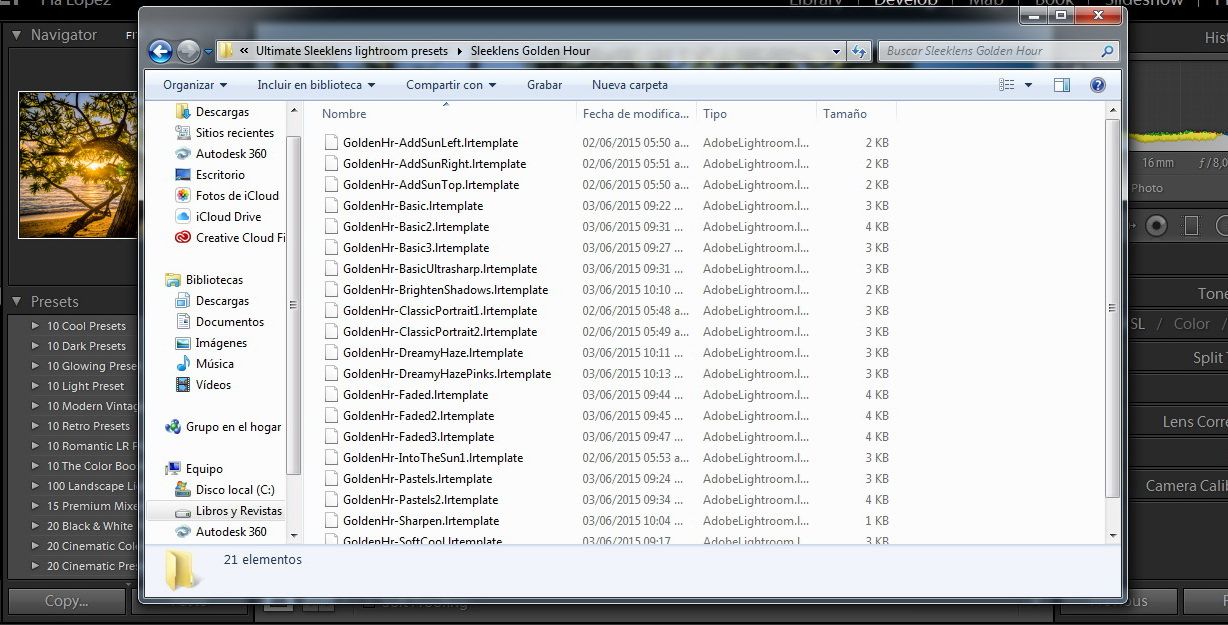1228x625 pixels.
Task: Click the refresh button beside the address bar
Action: pyautogui.click(x=858, y=51)
